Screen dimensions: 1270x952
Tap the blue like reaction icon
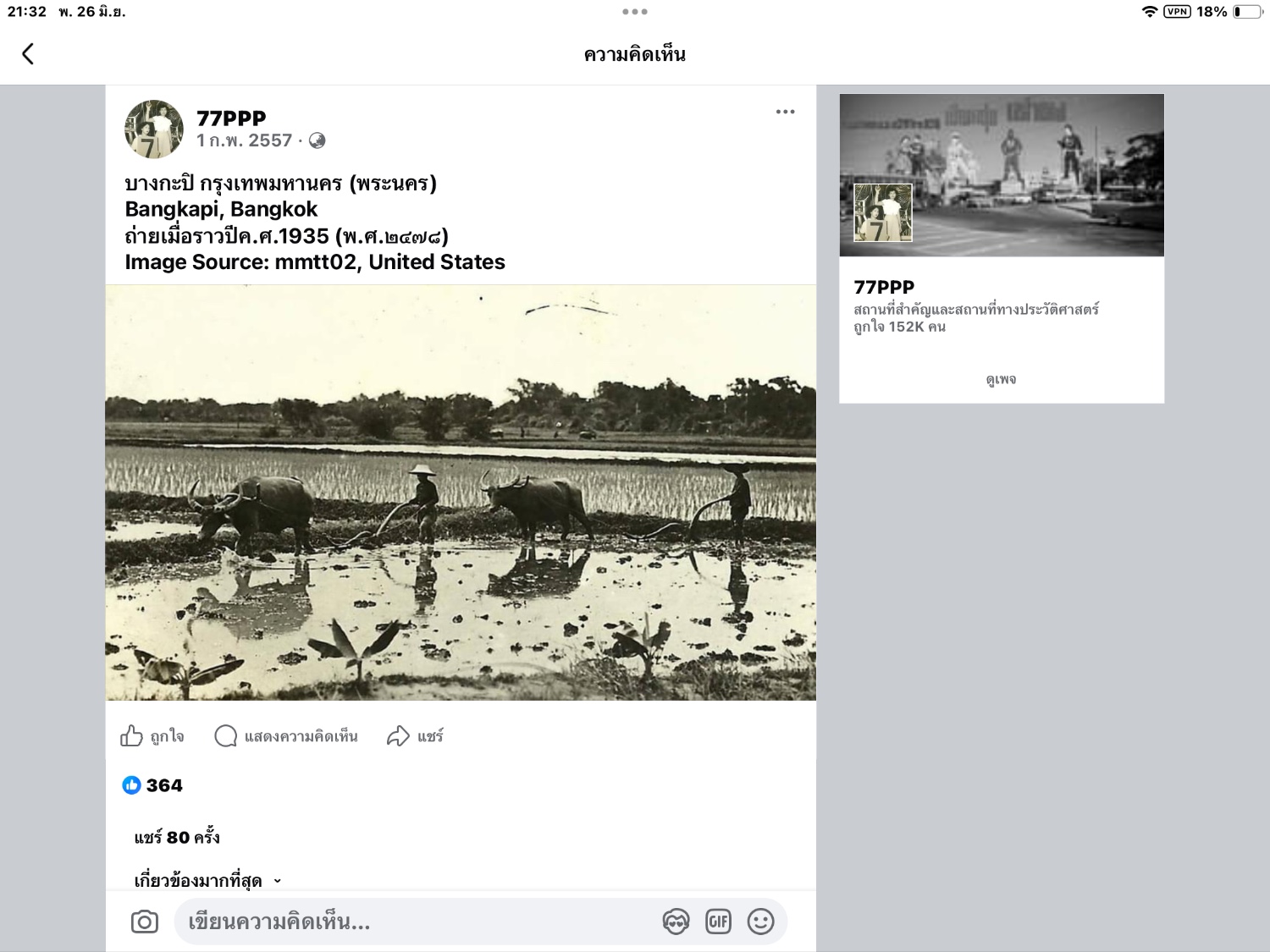tap(131, 785)
